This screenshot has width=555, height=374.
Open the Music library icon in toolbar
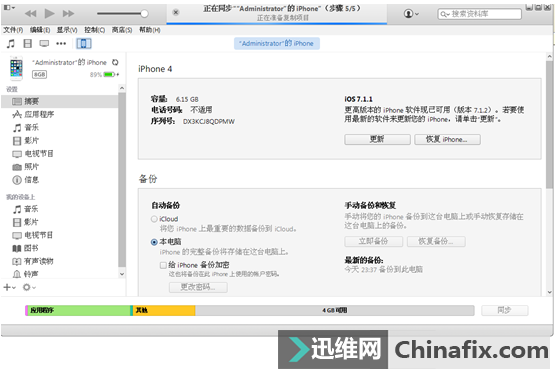point(11,44)
